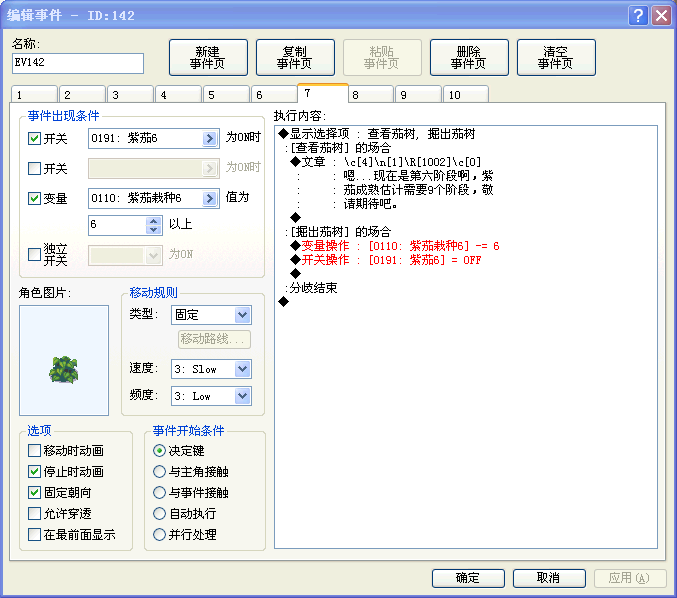Decrease the variable value with down arrow
This screenshot has height=598, width=677.
[154, 230]
